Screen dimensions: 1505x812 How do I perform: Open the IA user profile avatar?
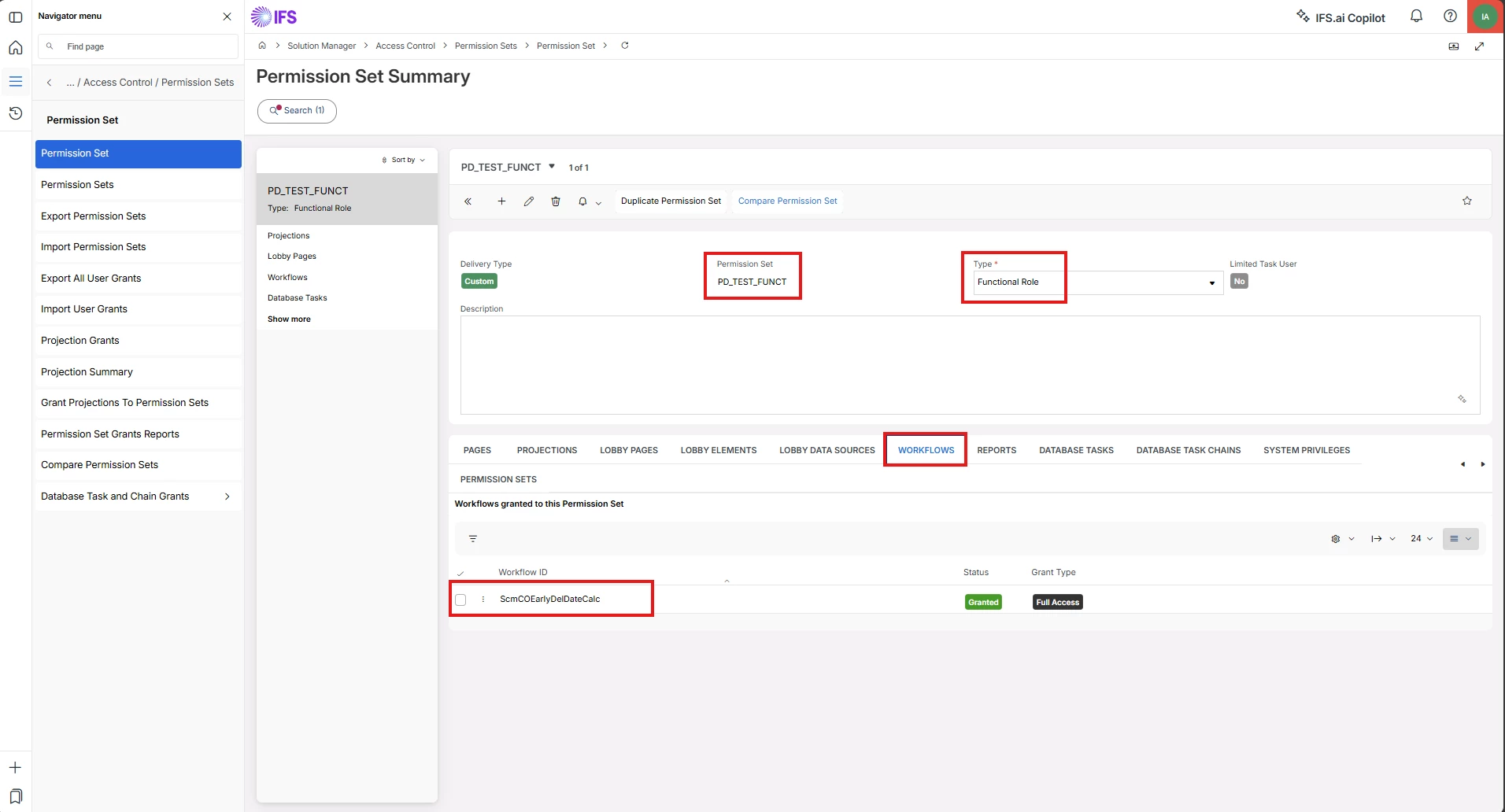[x=1485, y=17]
